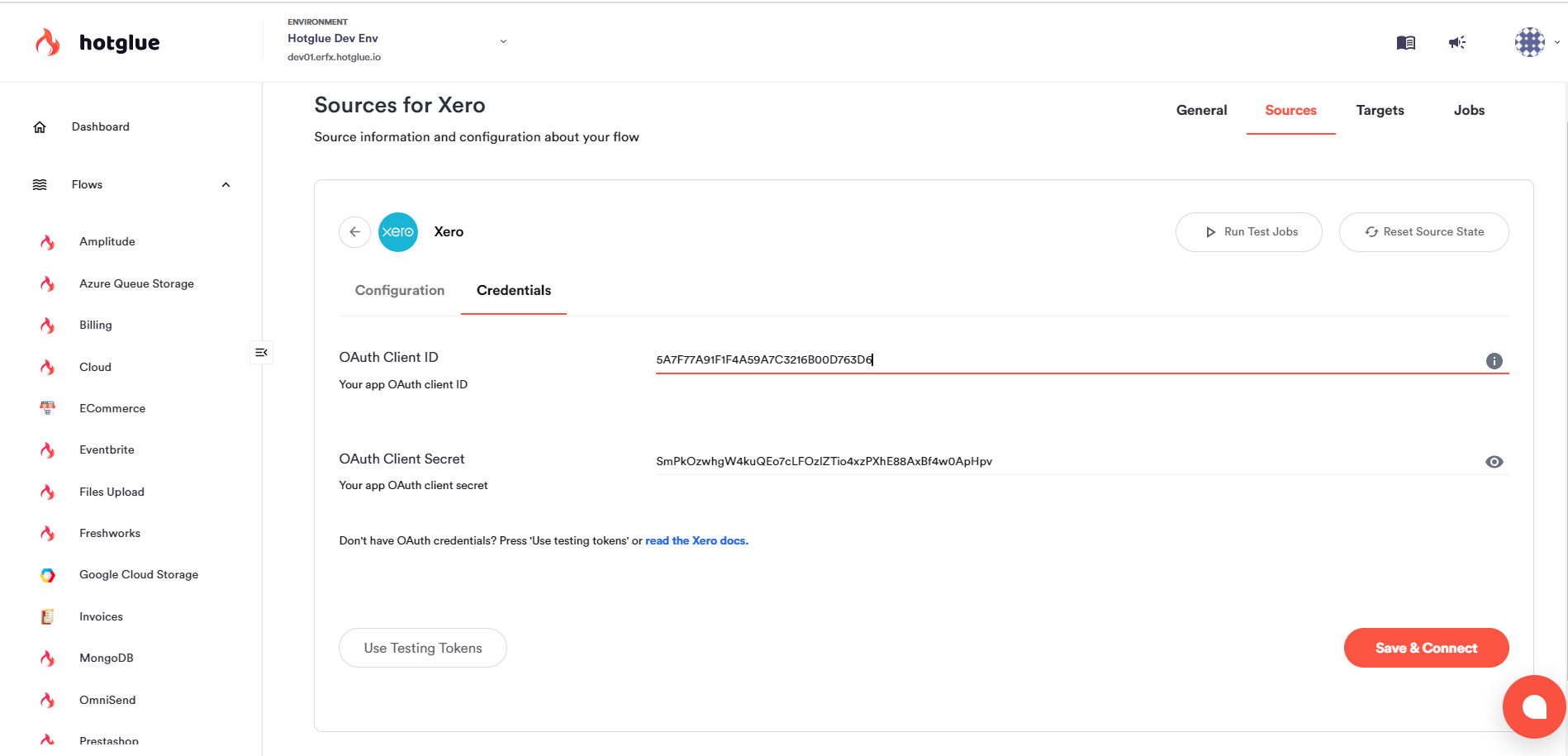Click the Files Upload flame icon
Screen dimensions: 1568x756
pos(48,492)
